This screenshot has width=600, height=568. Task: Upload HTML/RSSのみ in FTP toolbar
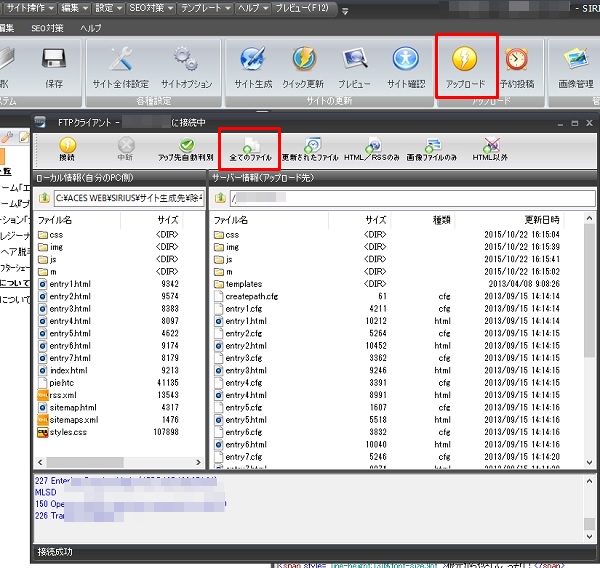coord(372,149)
